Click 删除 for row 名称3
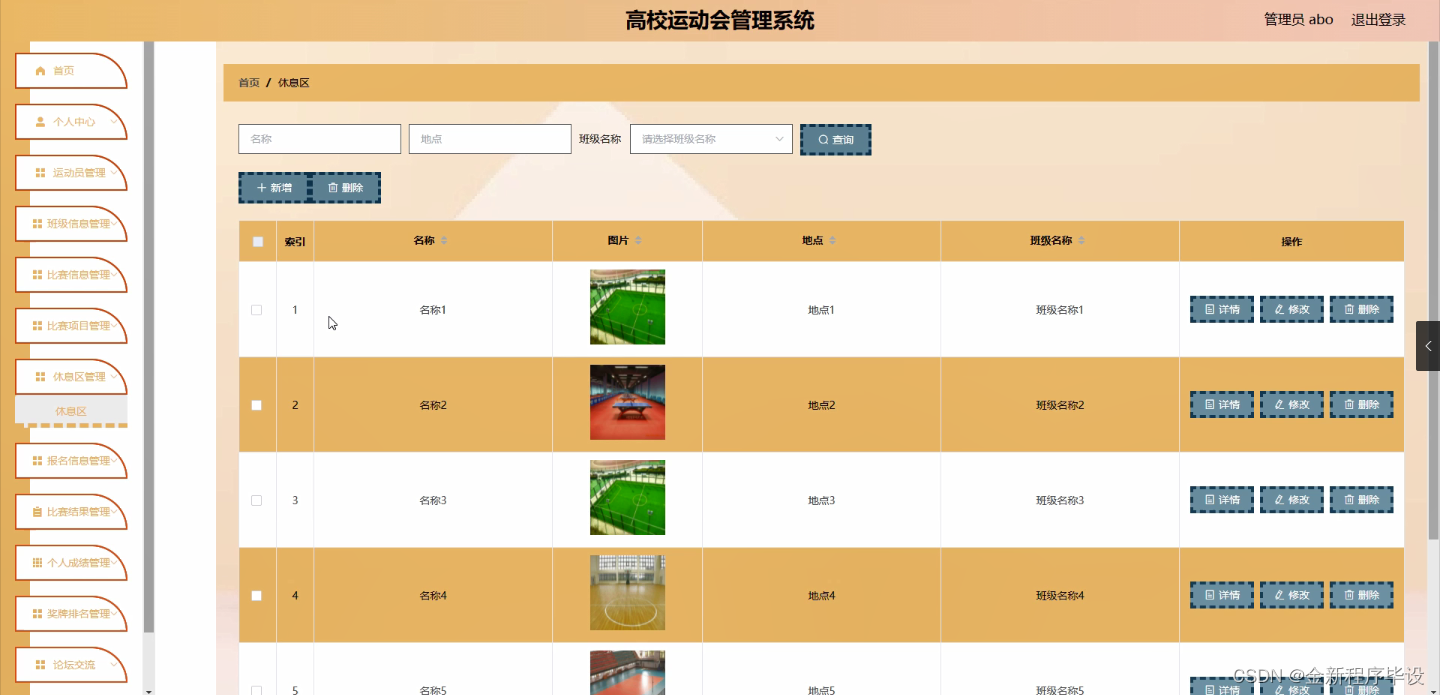 (x=1361, y=500)
